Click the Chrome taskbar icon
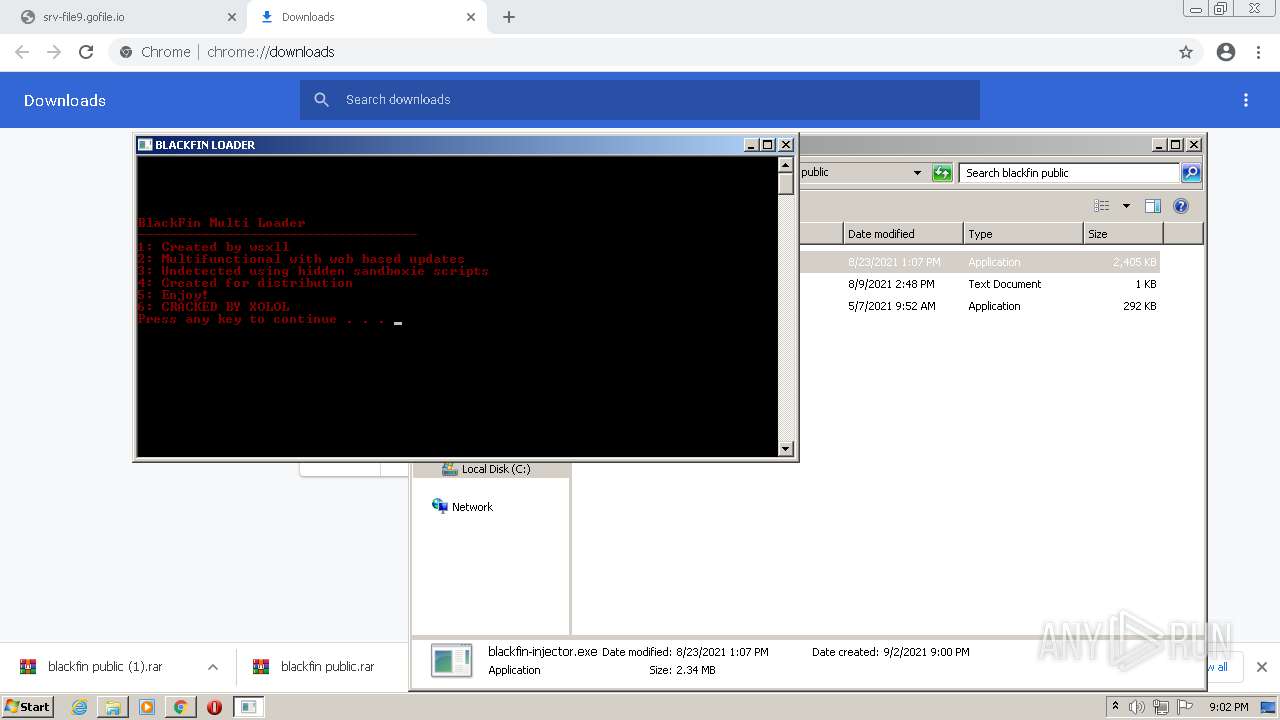 tap(180, 707)
